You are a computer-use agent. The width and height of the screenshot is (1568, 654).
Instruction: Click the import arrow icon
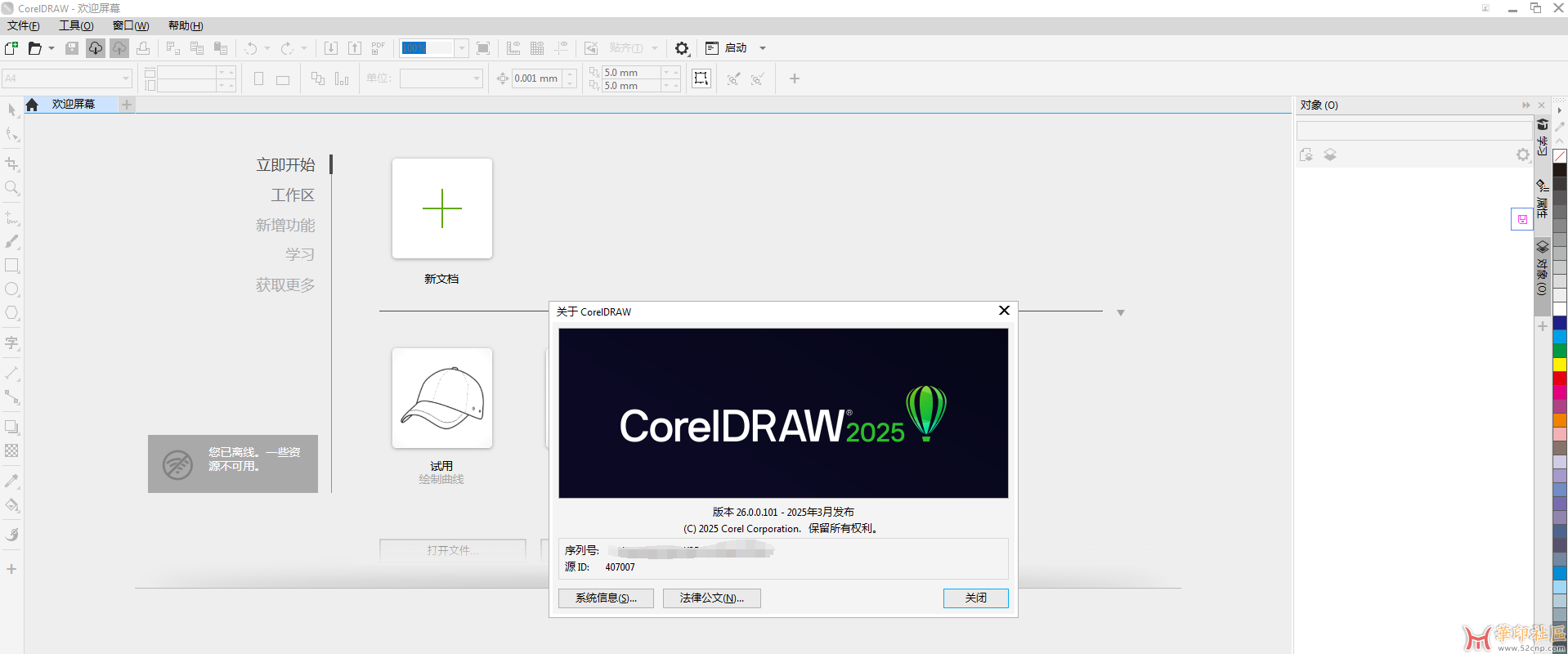click(331, 48)
